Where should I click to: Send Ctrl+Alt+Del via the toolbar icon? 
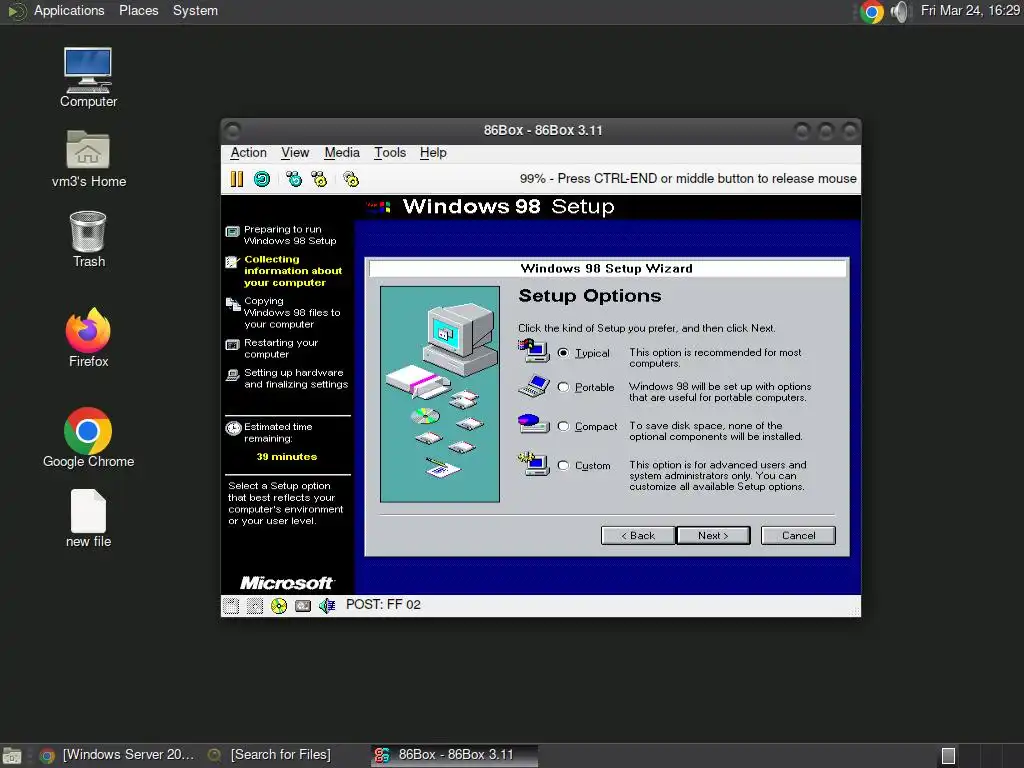(294, 179)
